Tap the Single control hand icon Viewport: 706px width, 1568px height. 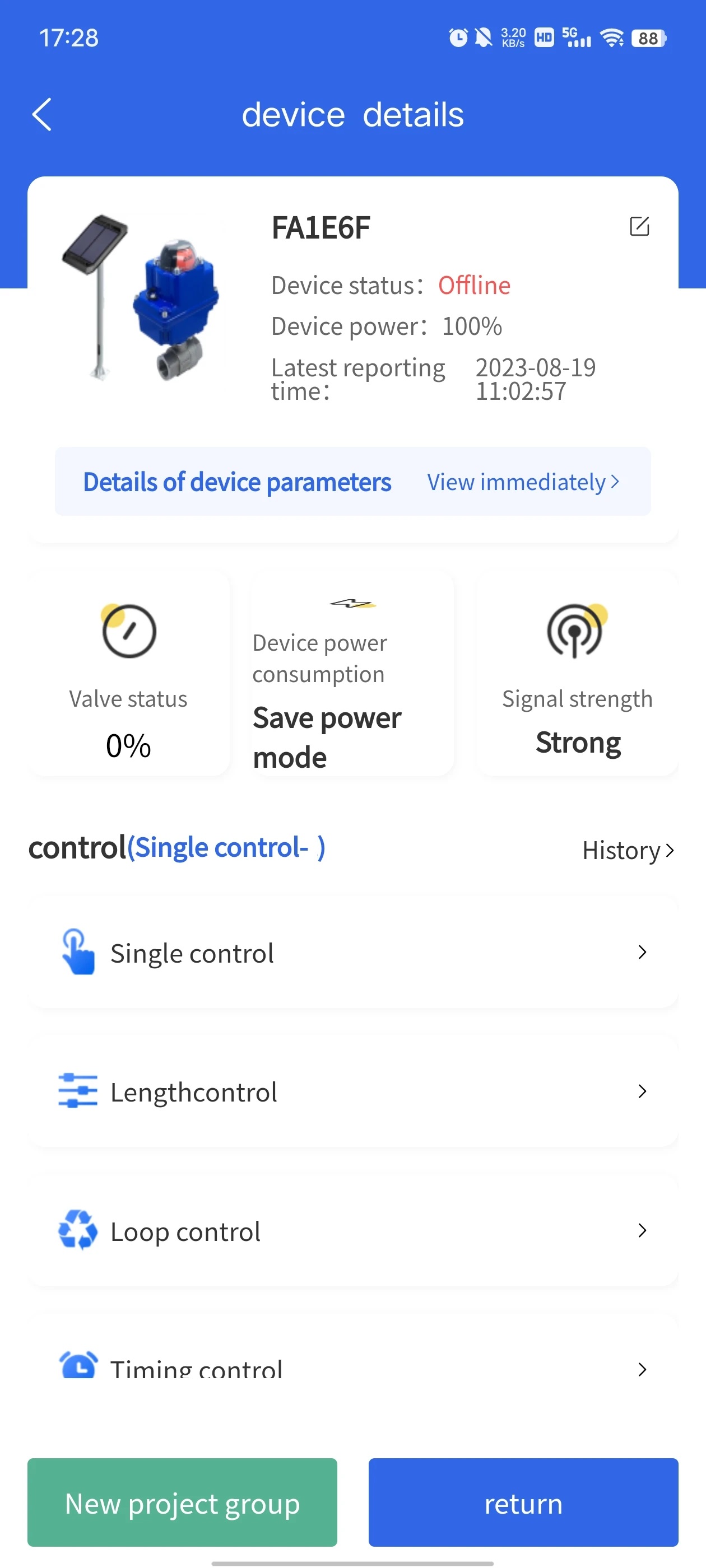77,952
